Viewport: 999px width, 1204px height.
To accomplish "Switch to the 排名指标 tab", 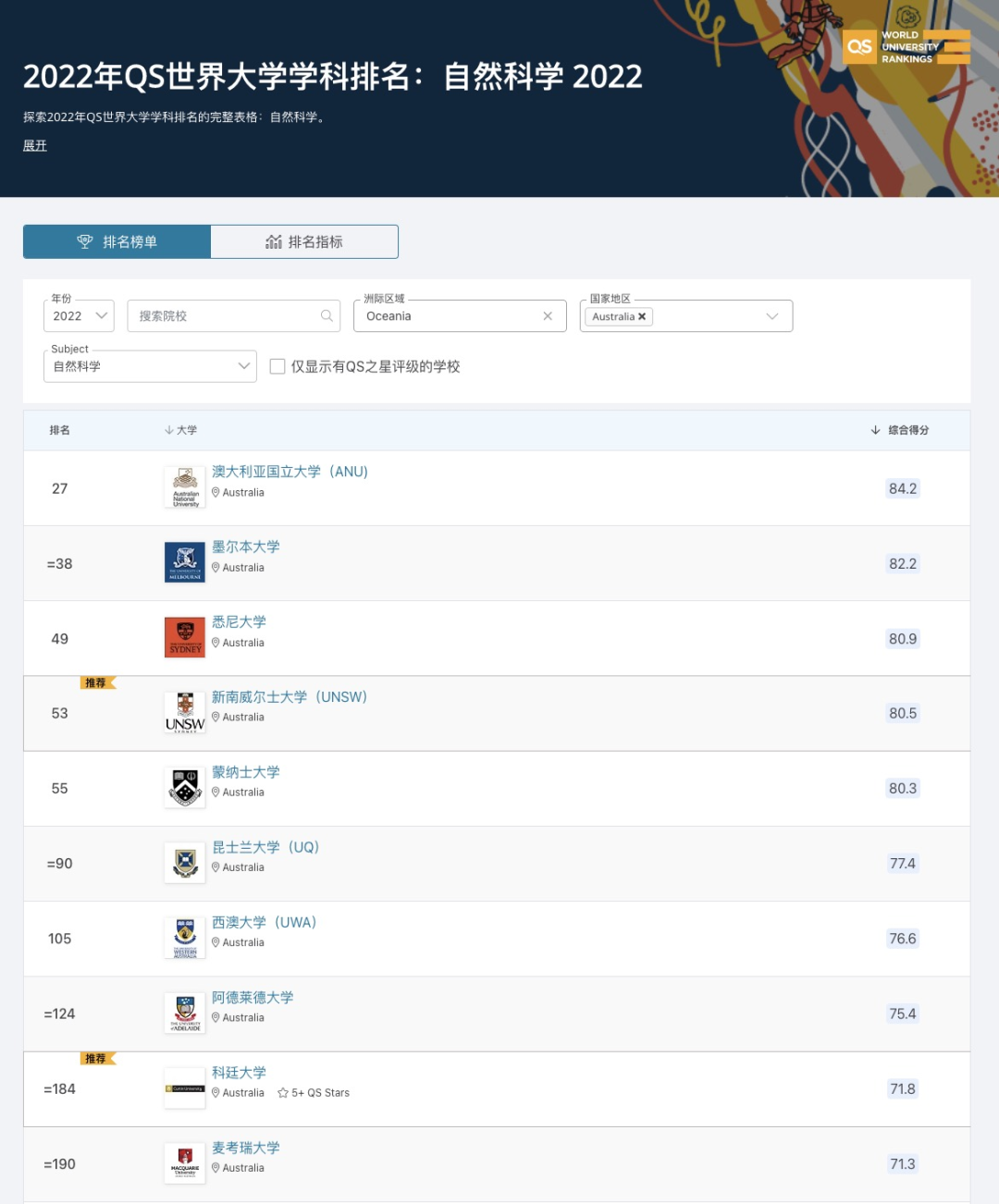I will tap(304, 241).
